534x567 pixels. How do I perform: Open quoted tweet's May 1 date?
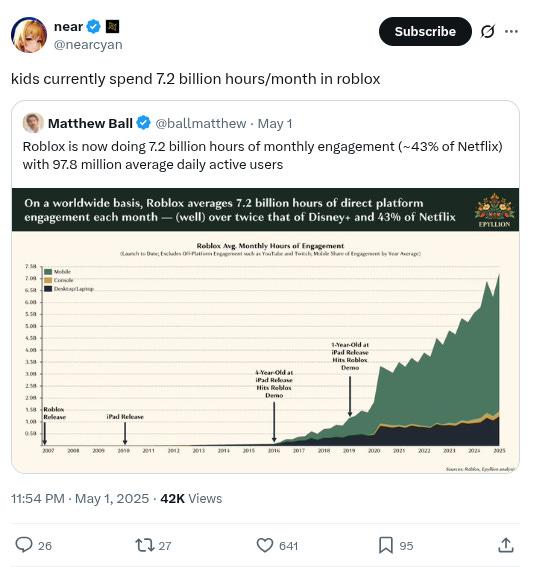pos(275,123)
